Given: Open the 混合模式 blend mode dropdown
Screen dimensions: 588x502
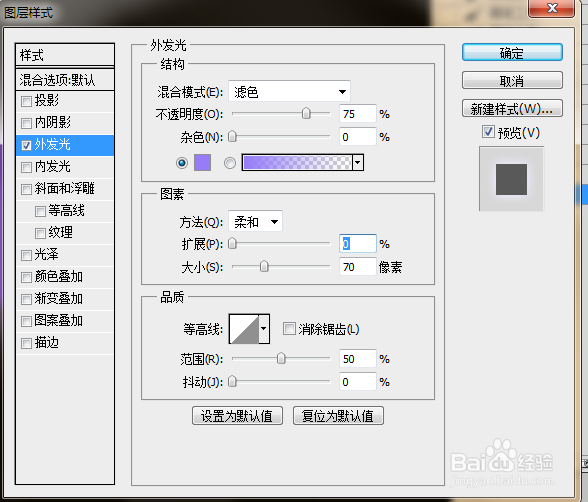Looking at the screenshot, I should point(289,91).
